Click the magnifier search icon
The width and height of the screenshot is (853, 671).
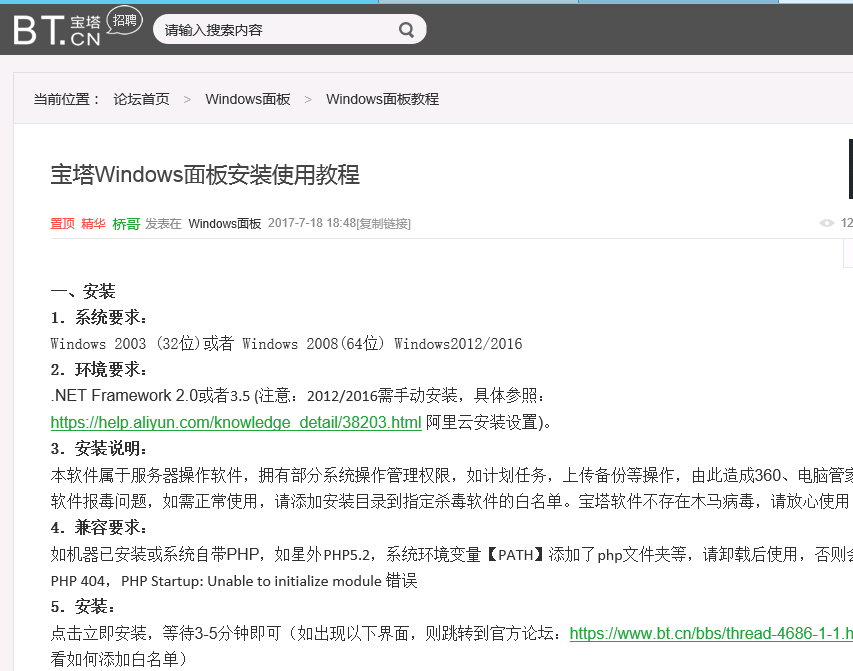[406, 29]
